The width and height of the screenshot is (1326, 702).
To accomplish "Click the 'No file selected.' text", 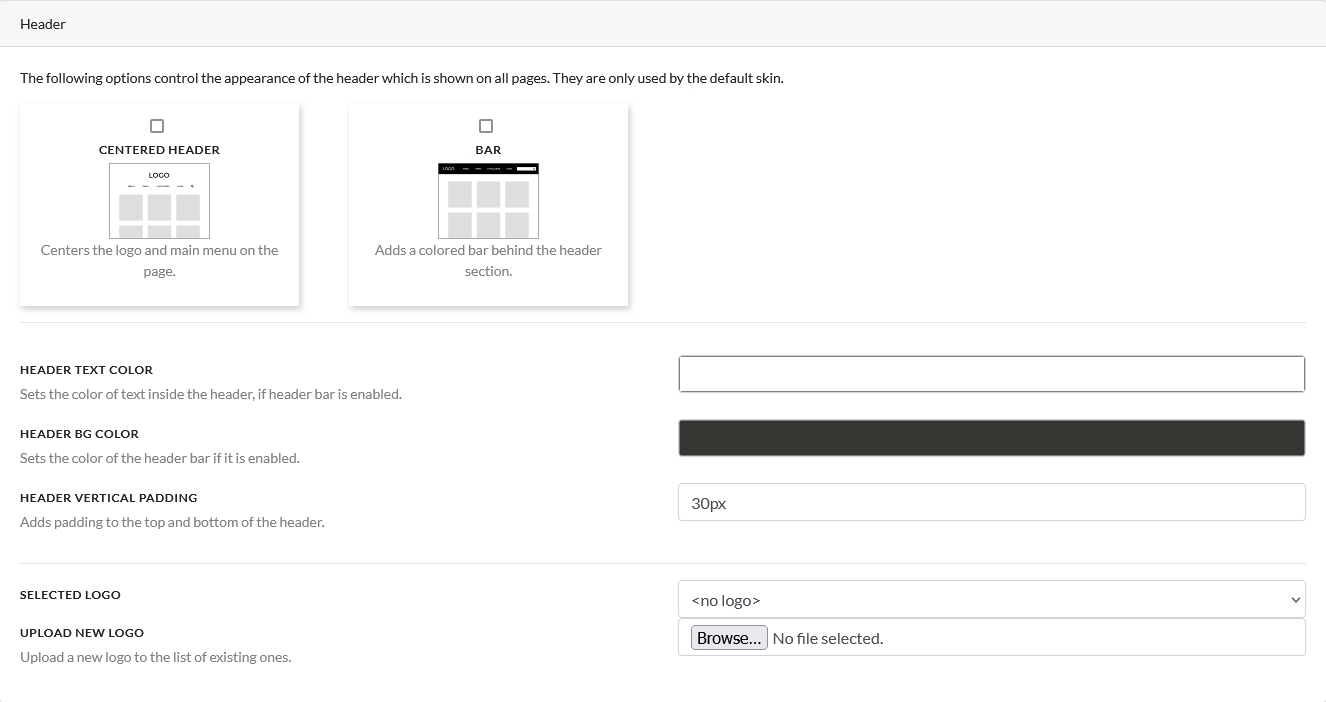I will click(x=827, y=638).
